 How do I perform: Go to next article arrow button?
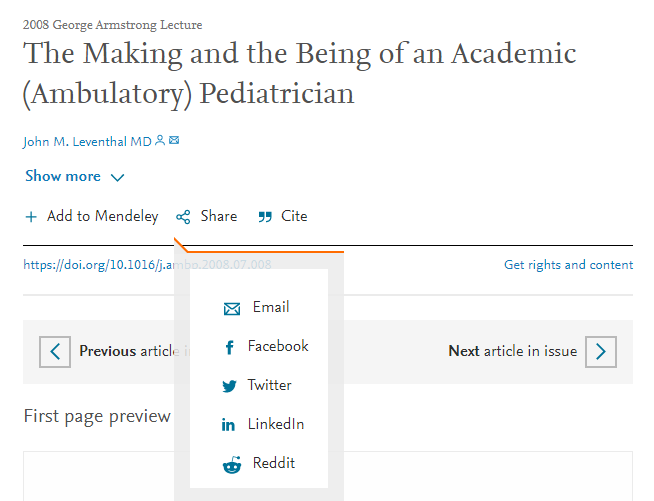pos(601,352)
